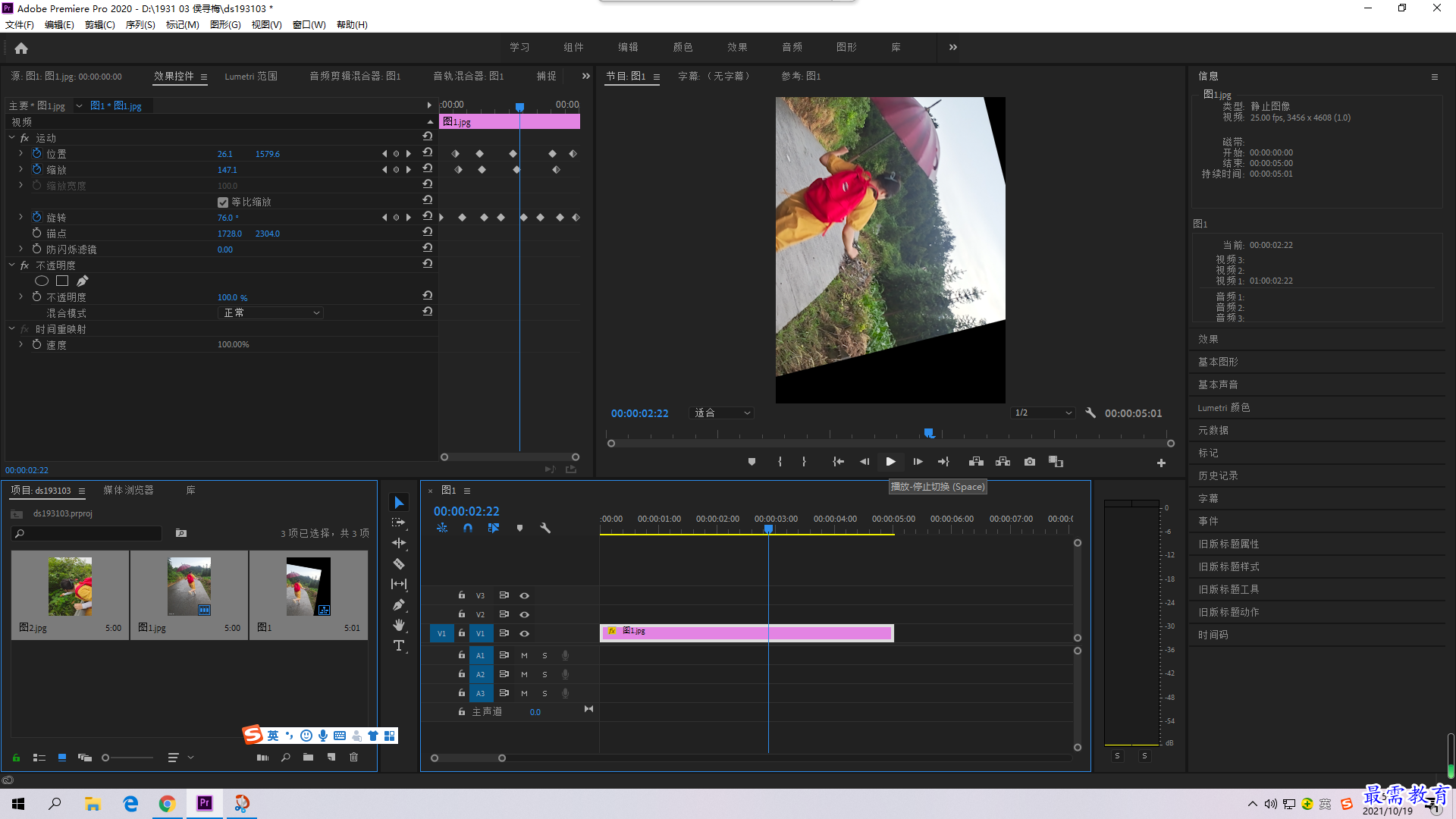Toggle timeline Snap magnet icon

coord(468,528)
